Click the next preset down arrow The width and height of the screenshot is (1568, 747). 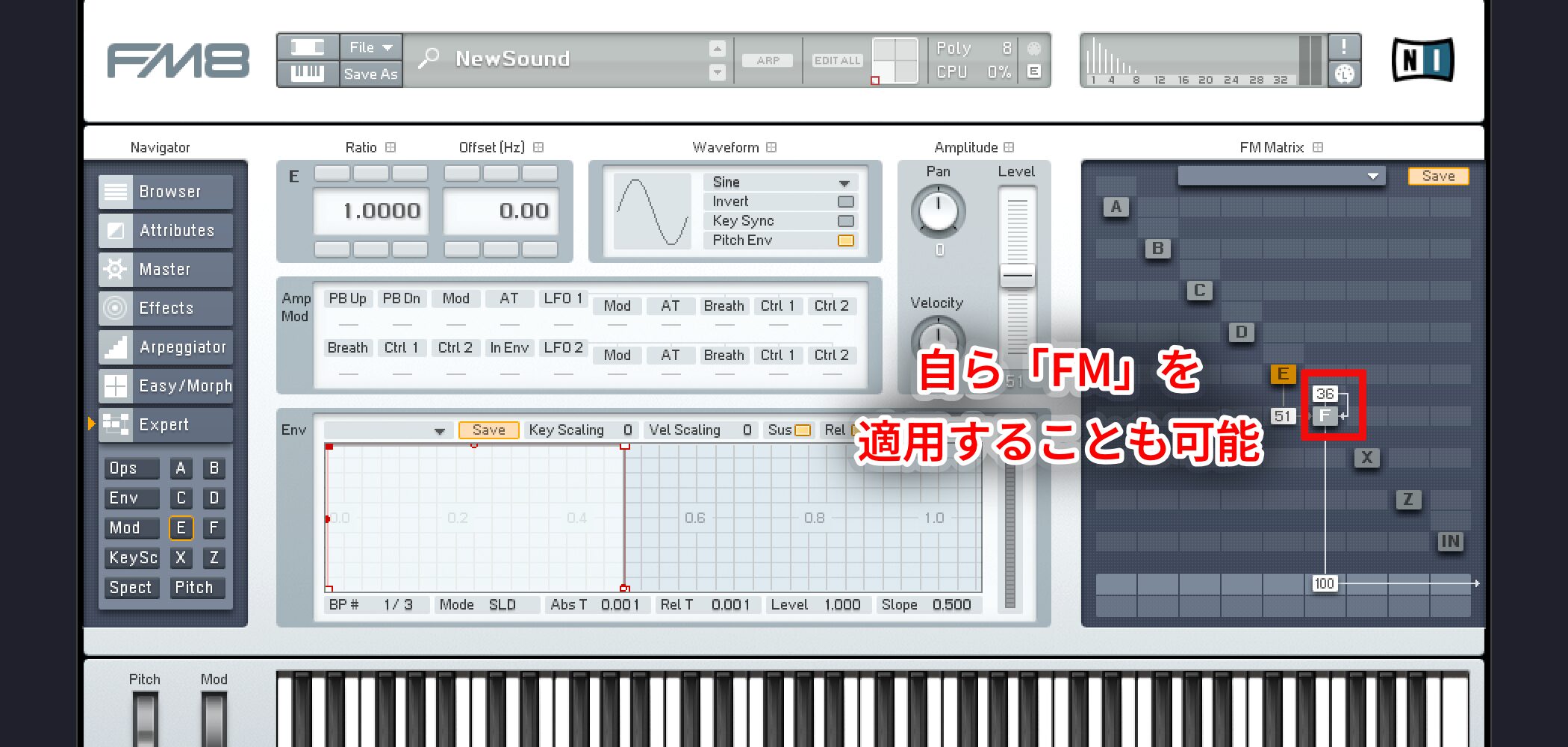click(717, 72)
